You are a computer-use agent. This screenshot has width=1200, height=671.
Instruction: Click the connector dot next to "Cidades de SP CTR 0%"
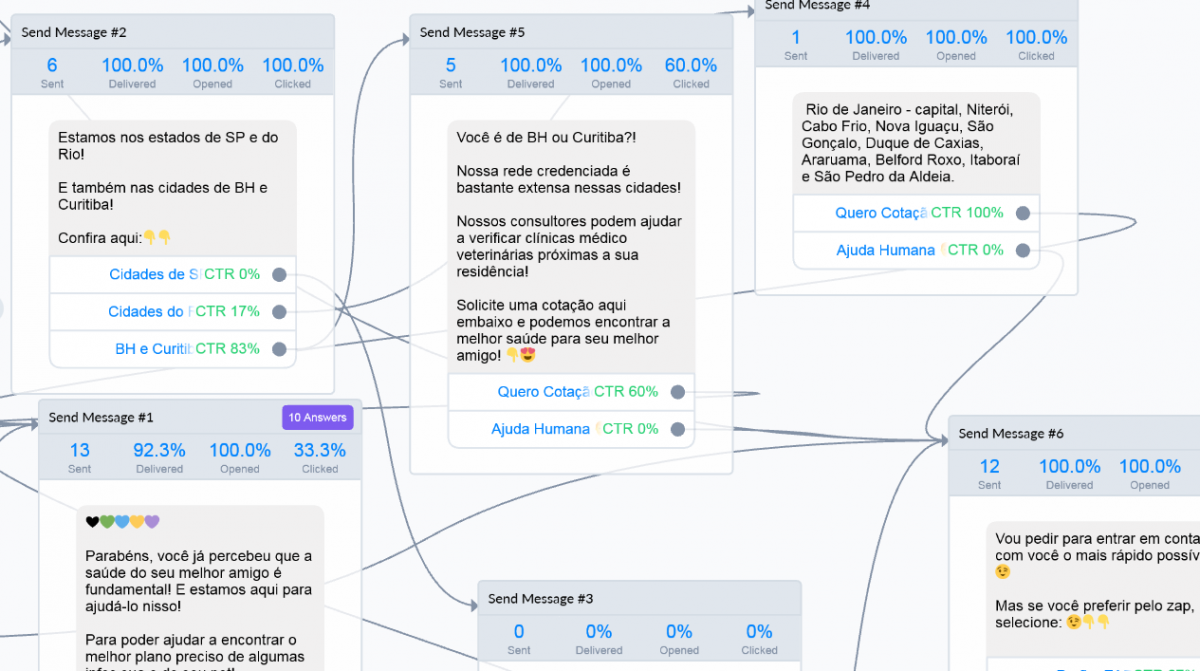(x=278, y=274)
